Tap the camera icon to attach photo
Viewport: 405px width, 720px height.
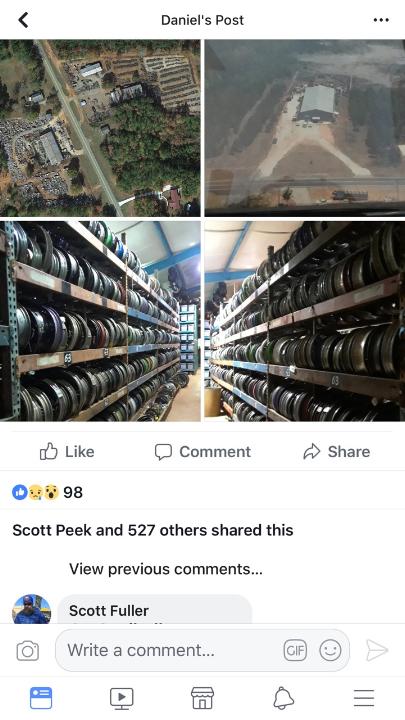[x=28, y=651]
